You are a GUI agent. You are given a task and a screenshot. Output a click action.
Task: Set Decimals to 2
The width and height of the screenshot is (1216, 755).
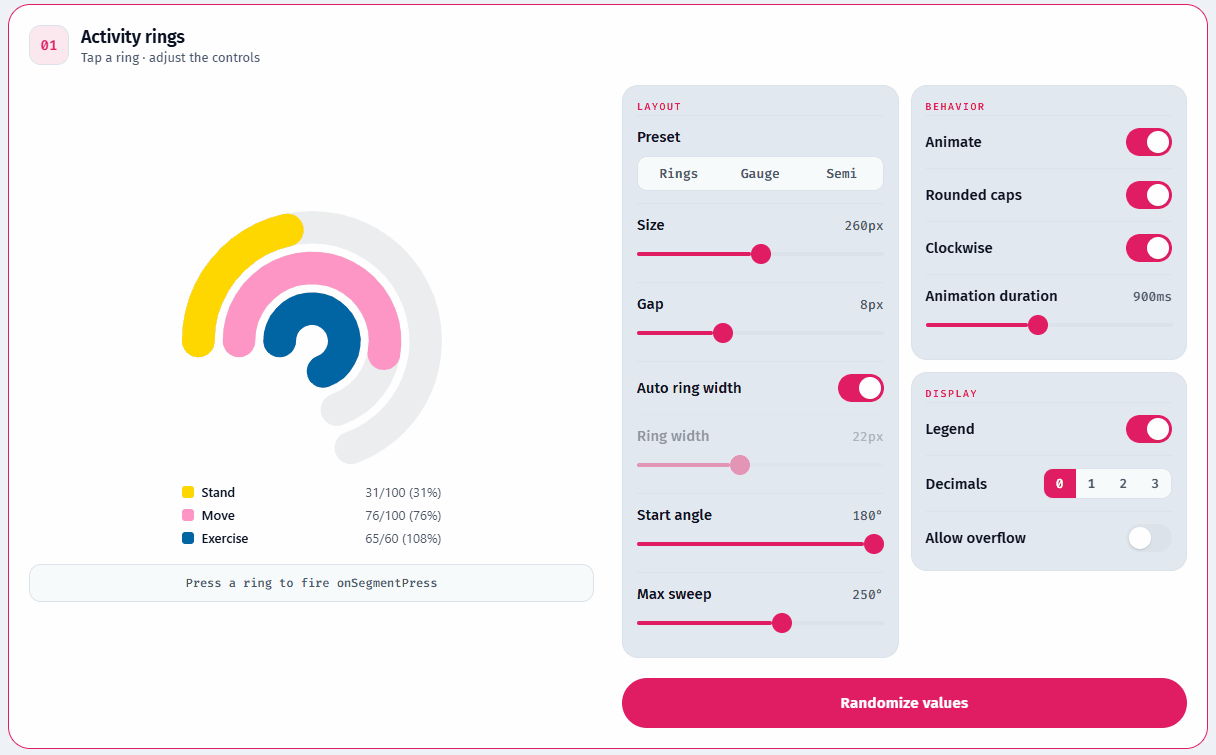click(x=1123, y=484)
